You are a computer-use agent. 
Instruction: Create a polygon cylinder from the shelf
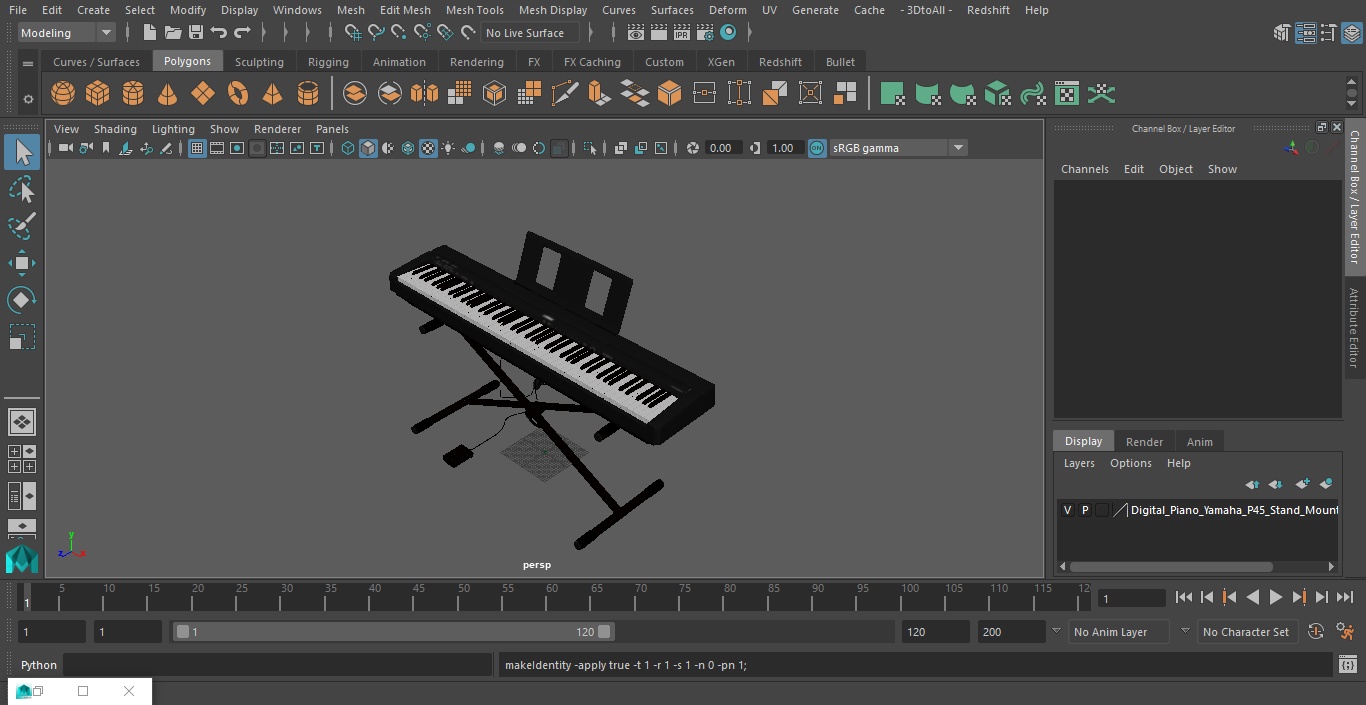tap(132, 94)
